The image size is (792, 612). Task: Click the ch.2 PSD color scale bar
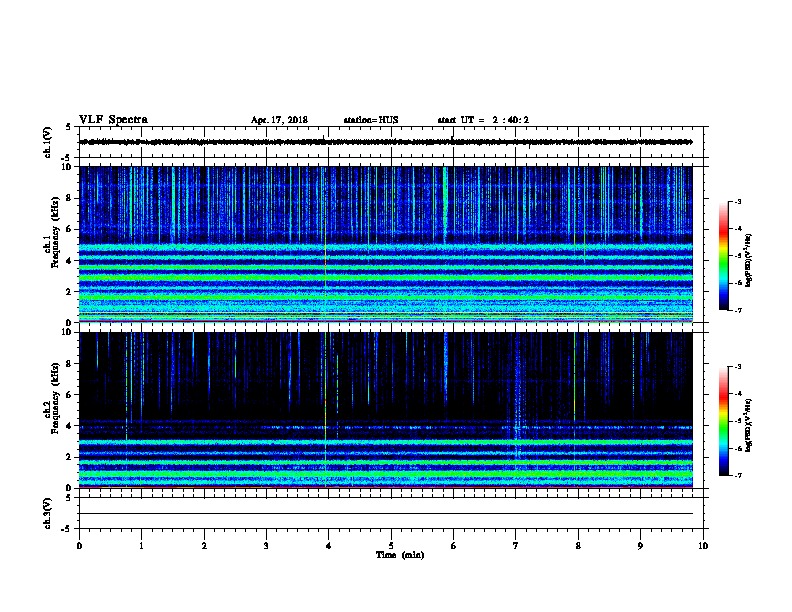coord(724,421)
